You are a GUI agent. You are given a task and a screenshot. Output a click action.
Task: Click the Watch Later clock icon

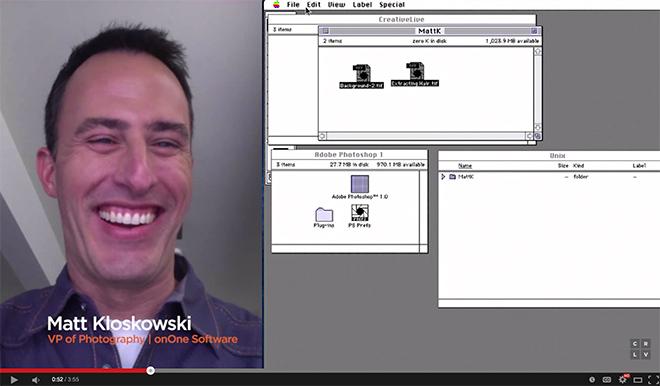592,380
